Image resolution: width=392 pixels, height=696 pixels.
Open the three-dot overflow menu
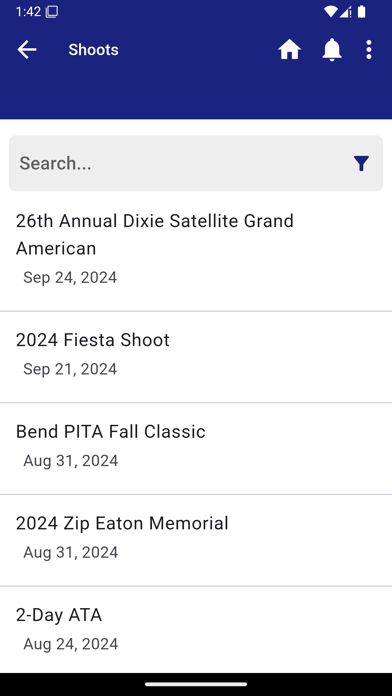(x=368, y=49)
